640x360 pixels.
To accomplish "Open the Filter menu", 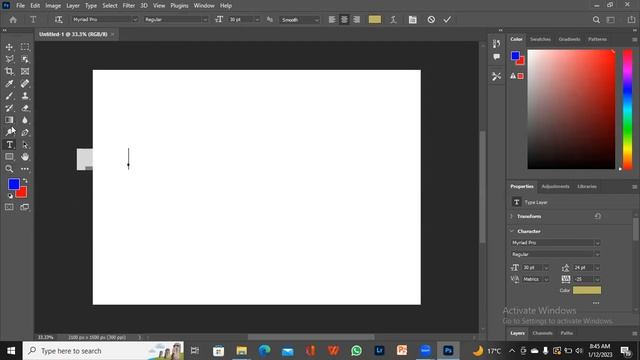I will point(129,6).
